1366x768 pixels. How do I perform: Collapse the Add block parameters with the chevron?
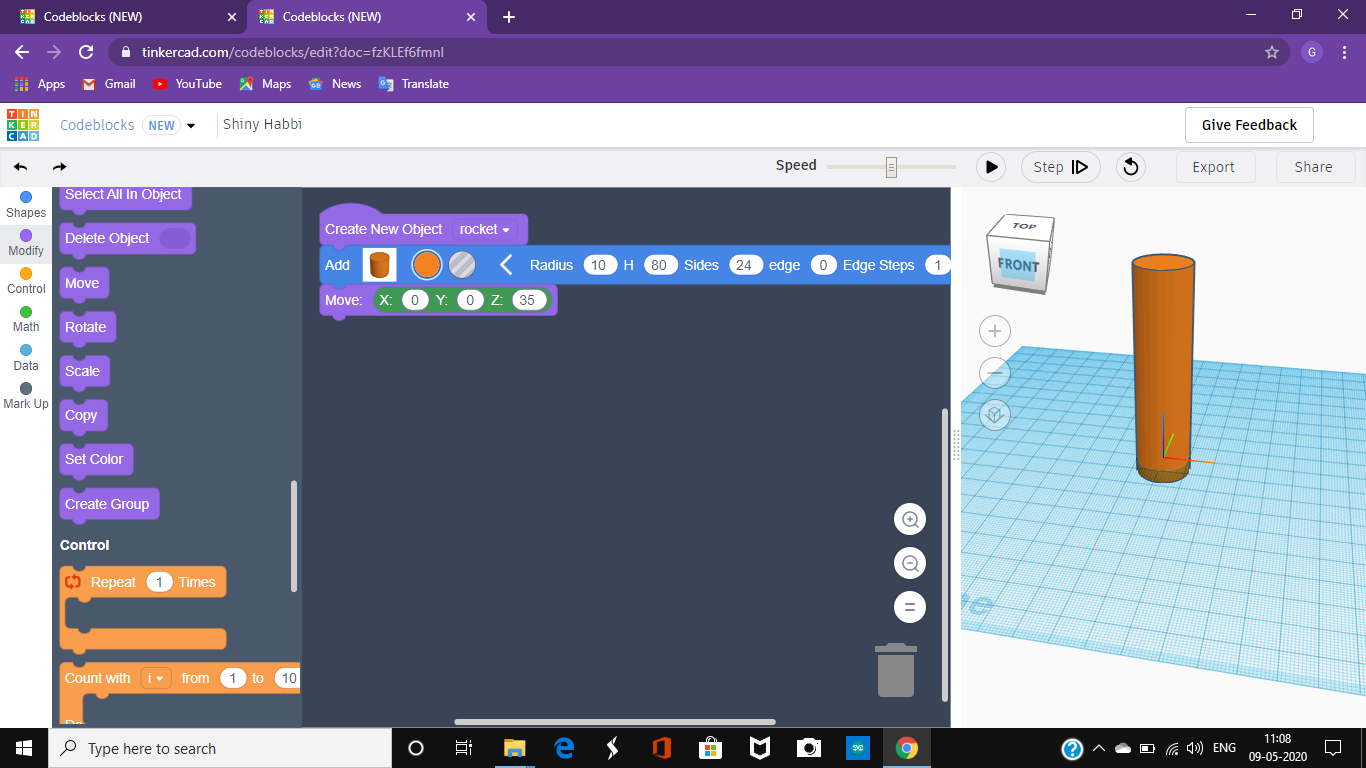pos(506,264)
